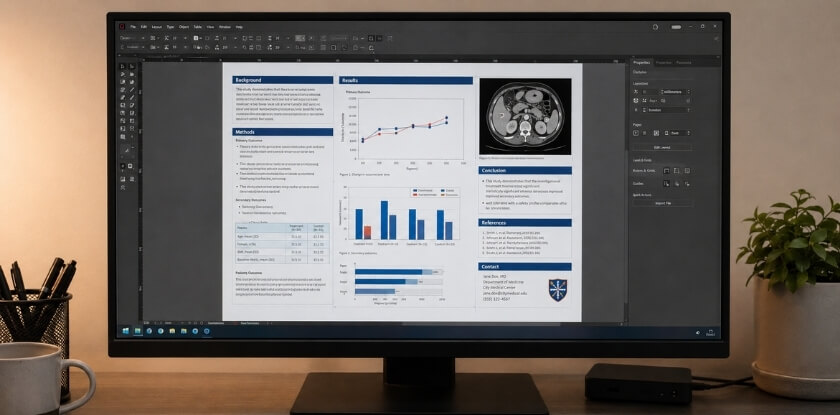
Task: Click the City Medical Center text line
Action: (x=500, y=288)
